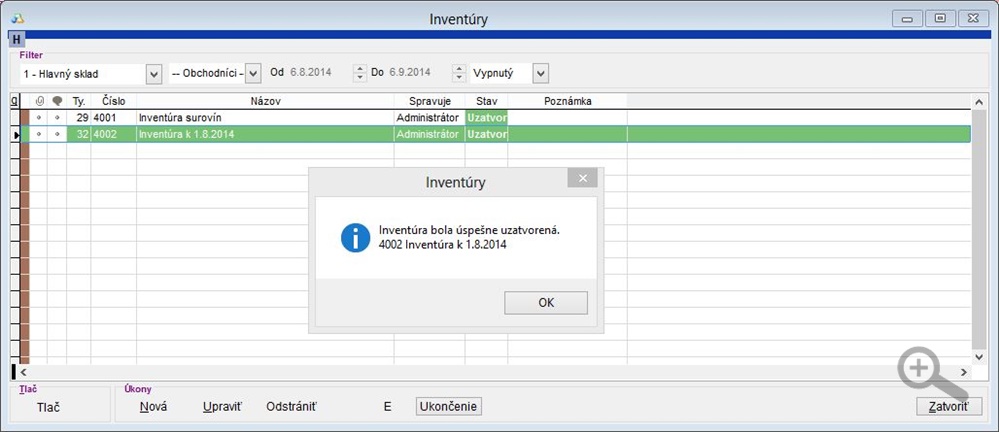Click the Ukončenie button

pyautogui.click(x=449, y=406)
